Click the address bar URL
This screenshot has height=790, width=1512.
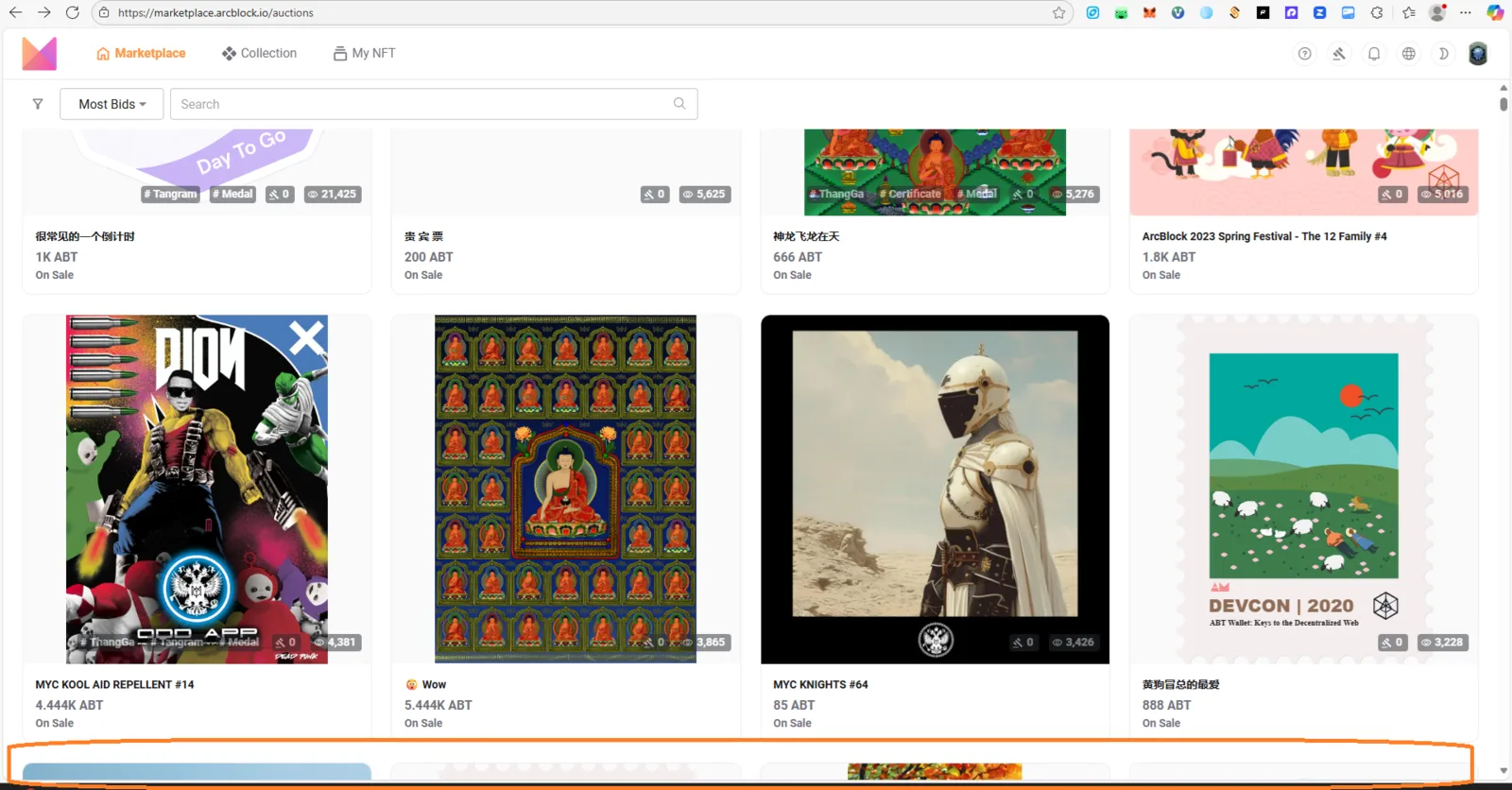click(215, 13)
